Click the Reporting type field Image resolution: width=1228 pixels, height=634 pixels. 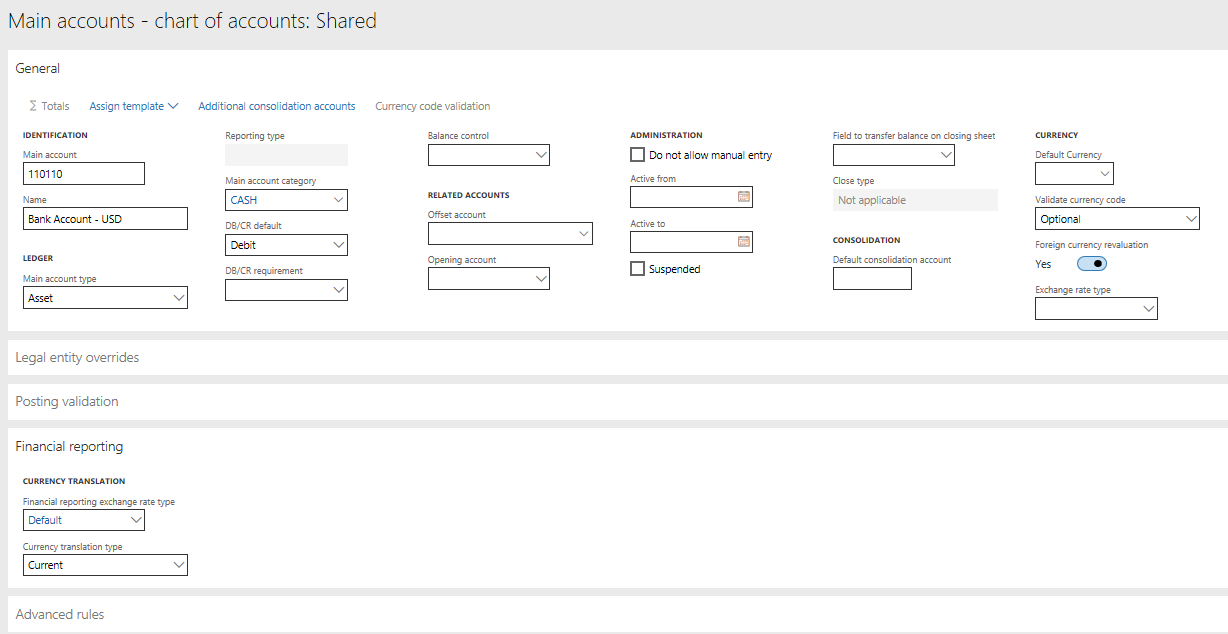click(x=286, y=155)
